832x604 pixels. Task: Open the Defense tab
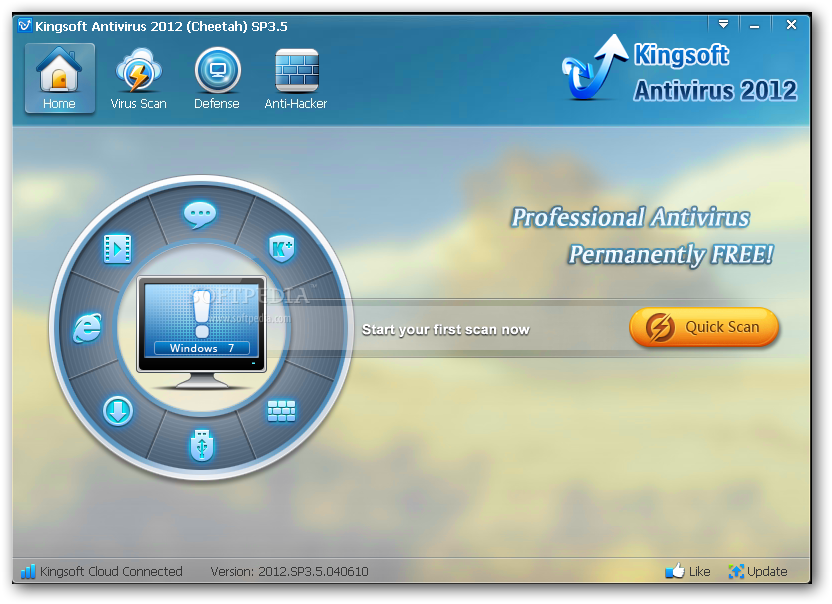[217, 79]
